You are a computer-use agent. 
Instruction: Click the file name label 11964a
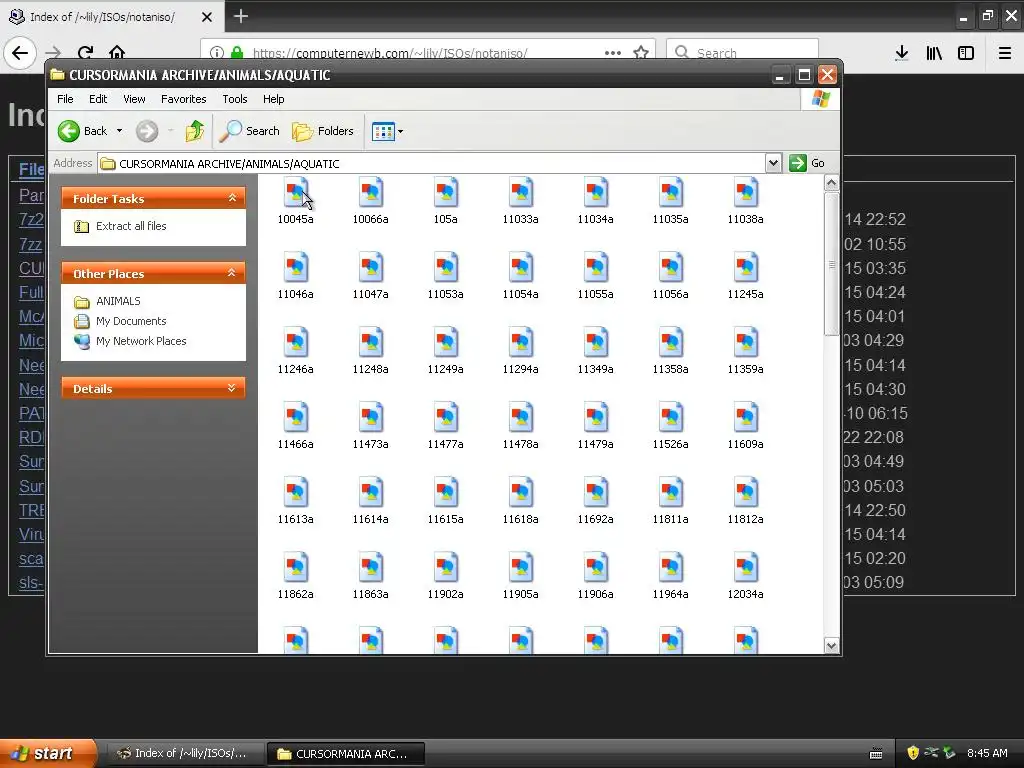point(671,595)
